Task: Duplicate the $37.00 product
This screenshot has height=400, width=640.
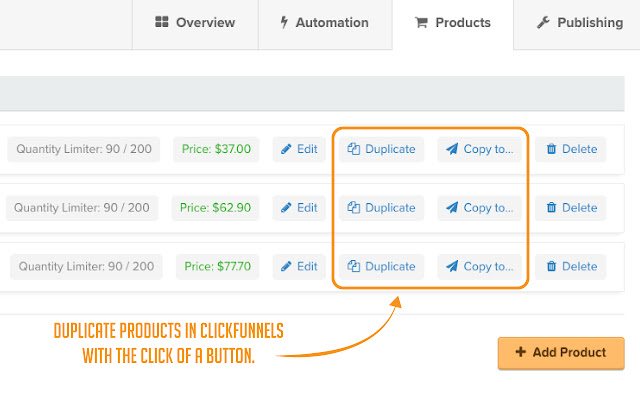Action: pyautogui.click(x=381, y=149)
